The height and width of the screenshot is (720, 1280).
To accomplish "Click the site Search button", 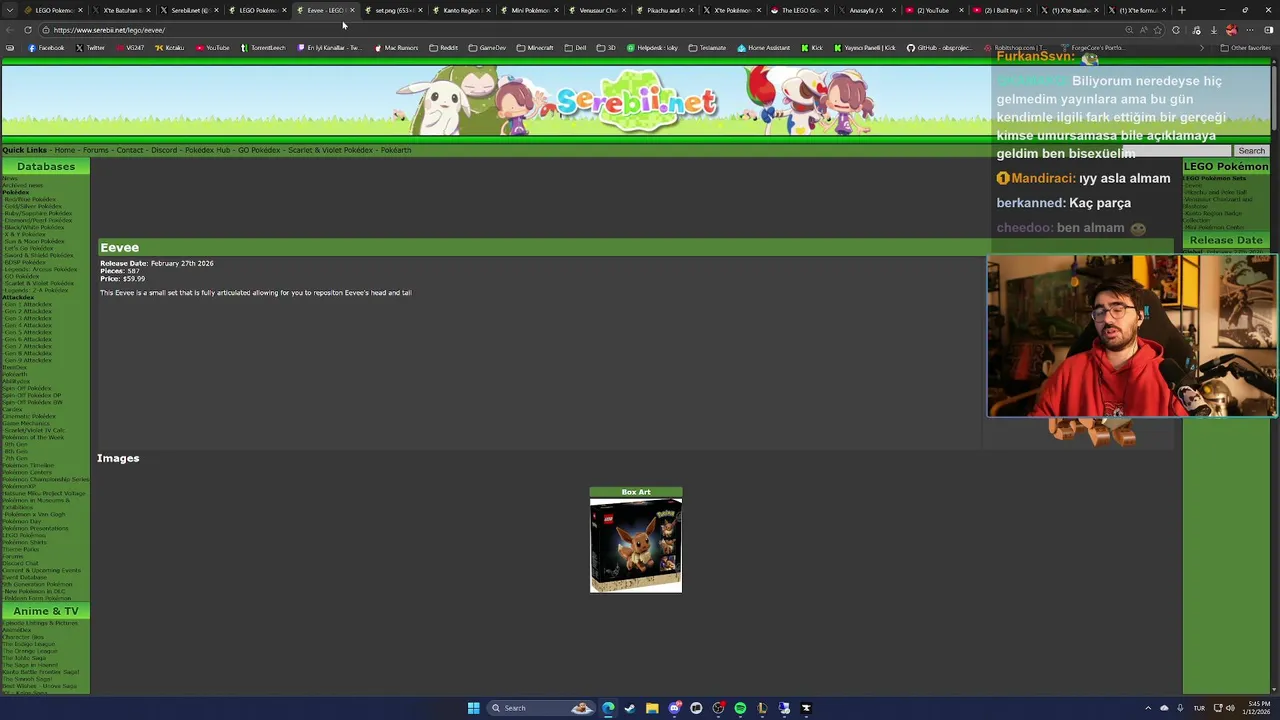I will pyautogui.click(x=1251, y=151).
